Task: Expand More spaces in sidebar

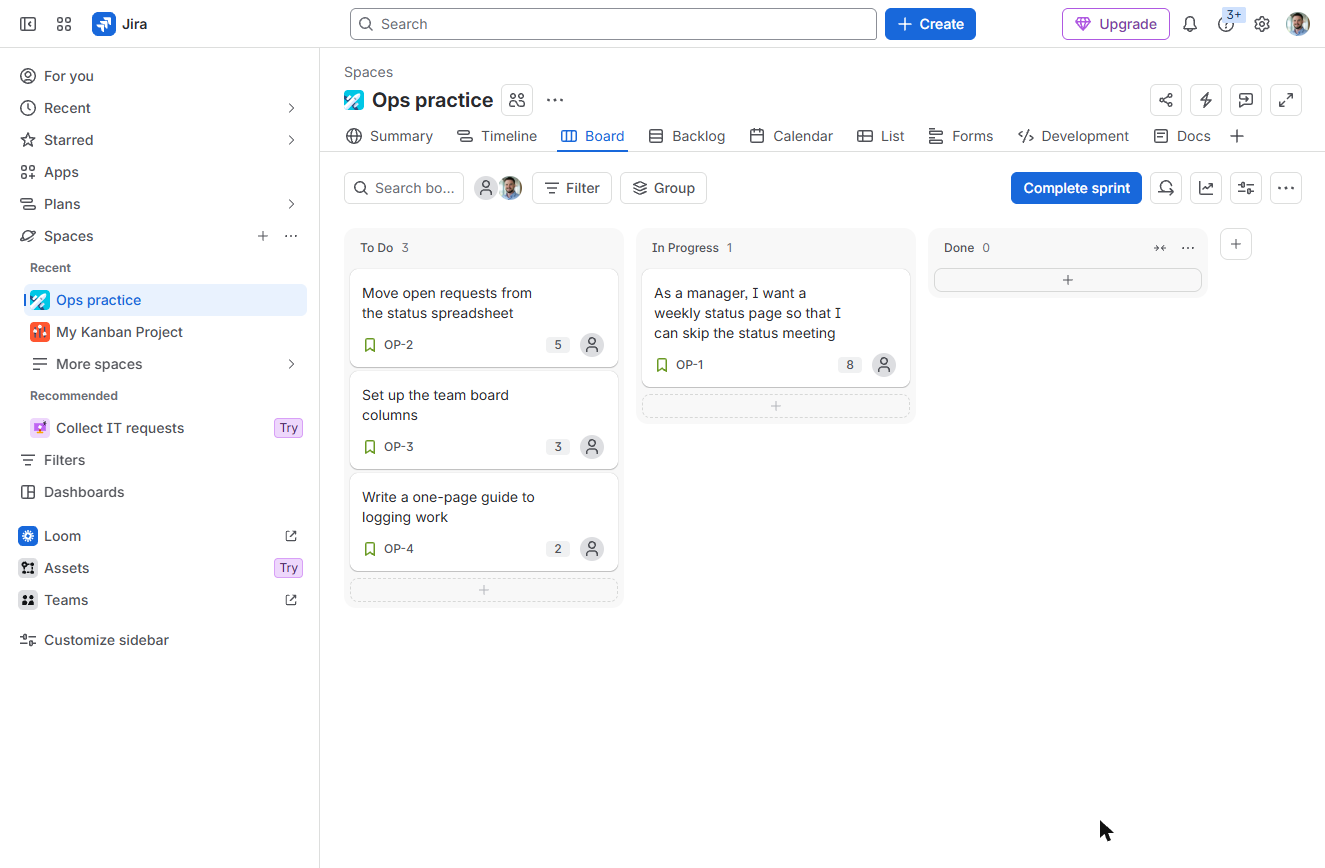Action: 292,364
